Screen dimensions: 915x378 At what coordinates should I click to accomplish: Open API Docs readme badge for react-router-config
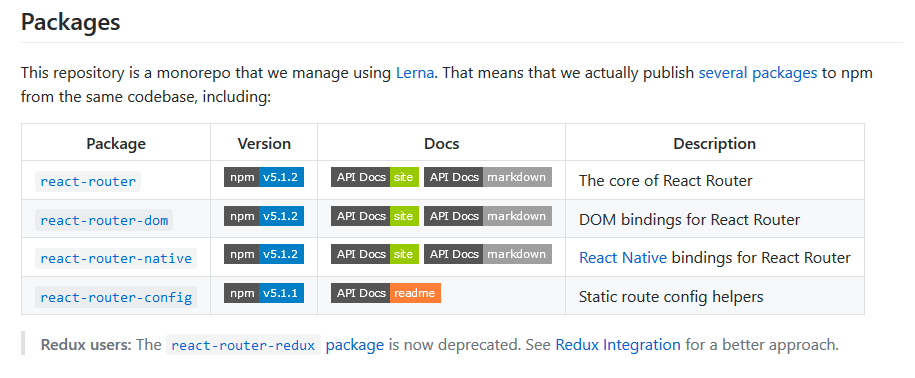[386, 293]
